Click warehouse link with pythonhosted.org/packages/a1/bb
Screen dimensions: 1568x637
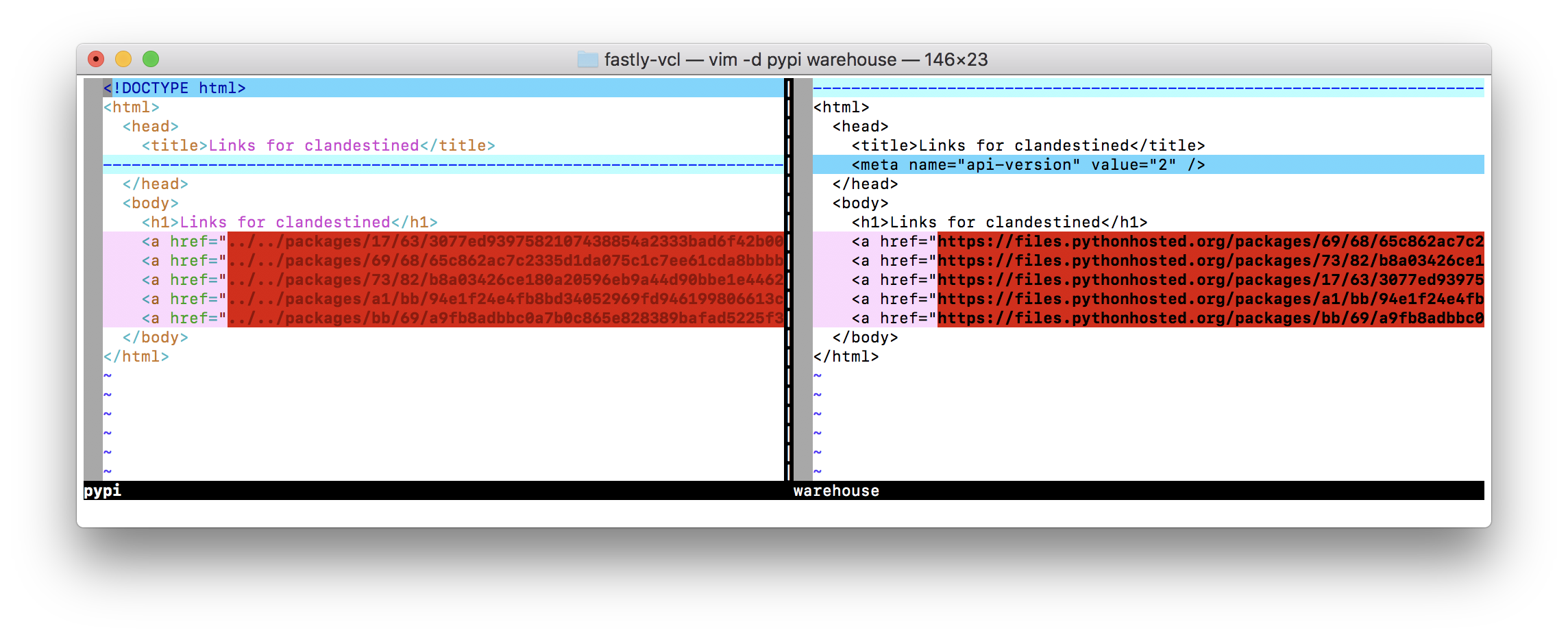click(x=1149, y=299)
